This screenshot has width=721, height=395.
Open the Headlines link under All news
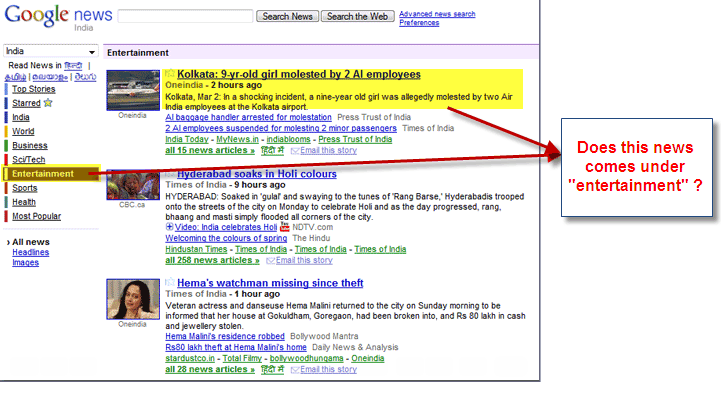[30, 252]
